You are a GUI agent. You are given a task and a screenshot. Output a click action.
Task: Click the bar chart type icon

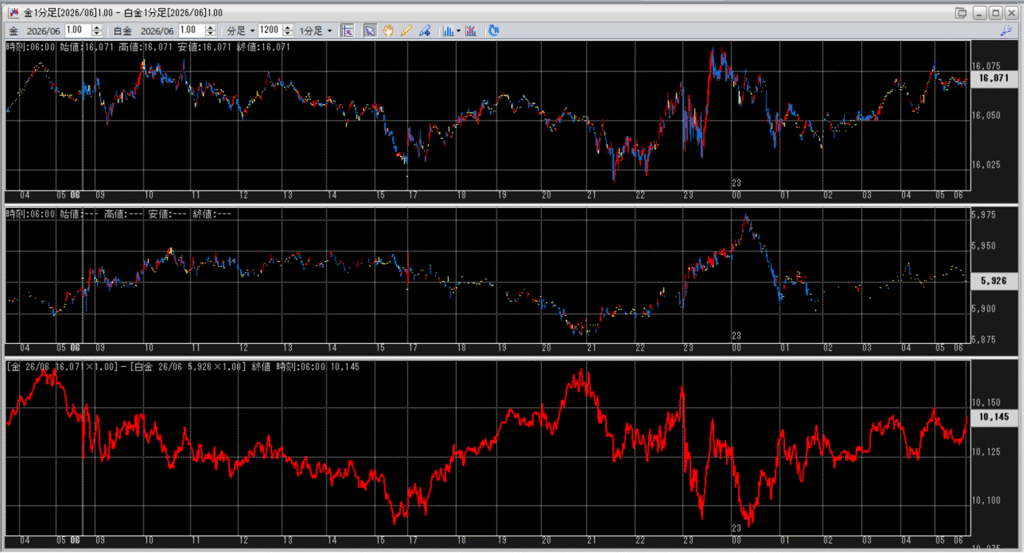tap(447, 30)
